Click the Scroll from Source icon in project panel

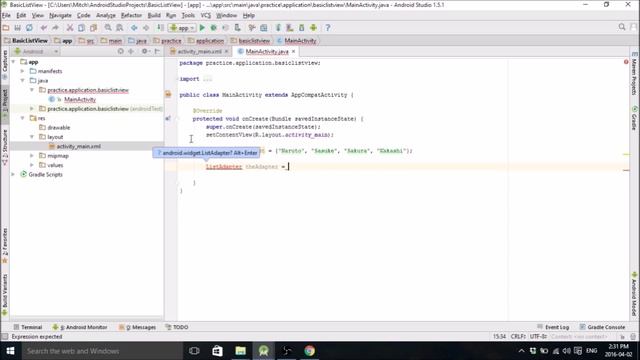point(120,51)
